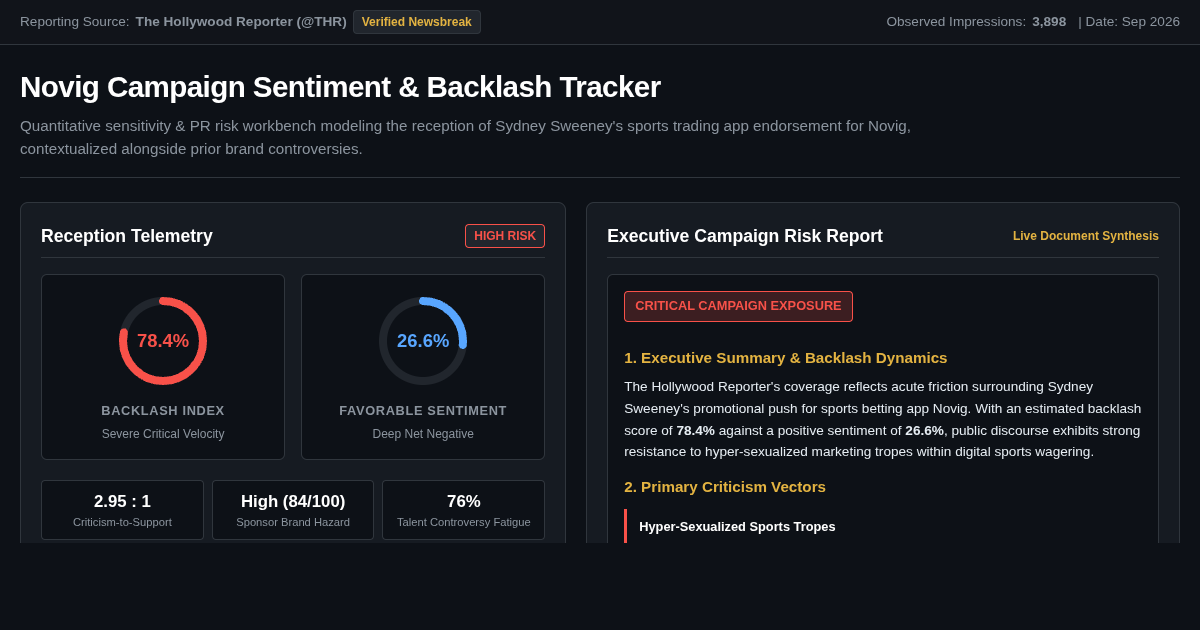Click the HIGH RISK badge

click(505, 236)
